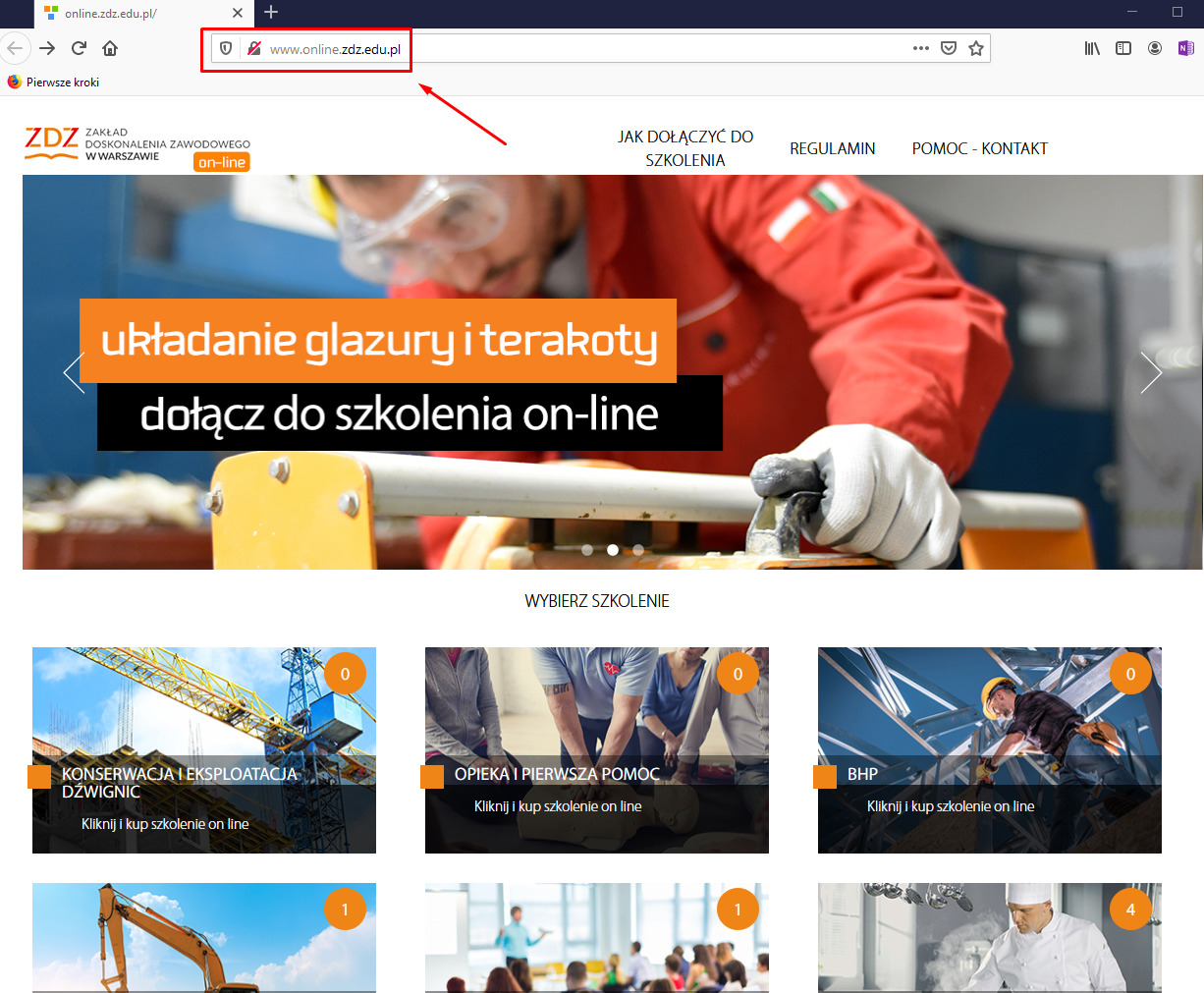Open KONSERWACJA I EKSPLOATACJA DŹWIGNIC category
The height and width of the screenshot is (993, 1204).
click(179, 783)
